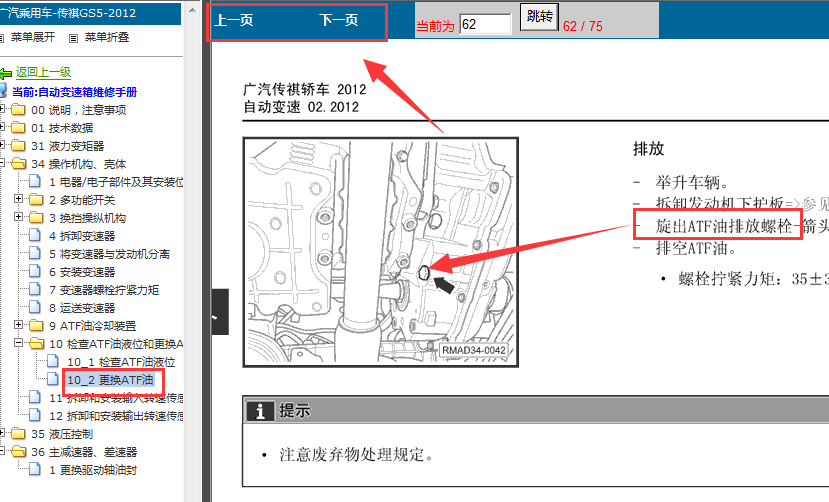Image resolution: width=829 pixels, height=502 pixels.
Task: Click folder icon of 2 多功能开关
Action: tap(36, 199)
